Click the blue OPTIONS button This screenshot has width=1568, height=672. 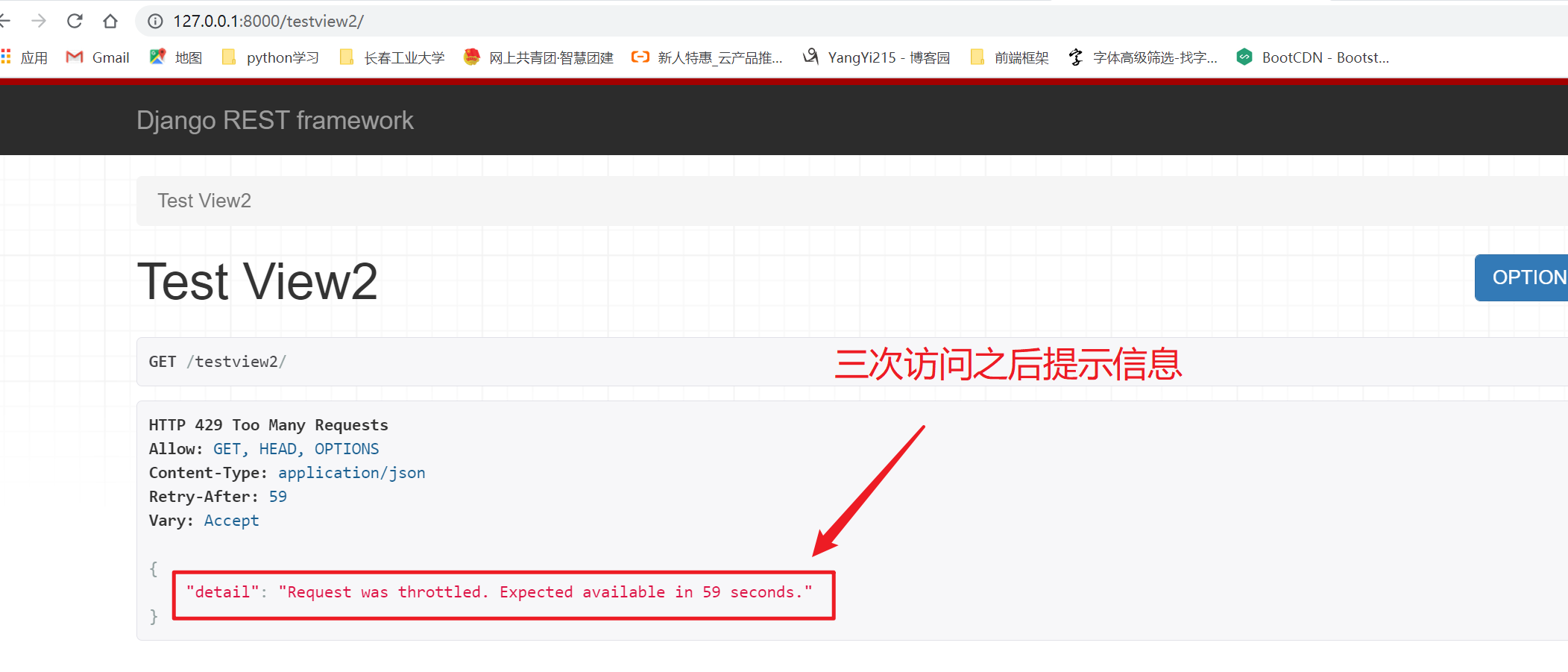pyautogui.click(x=1521, y=277)
